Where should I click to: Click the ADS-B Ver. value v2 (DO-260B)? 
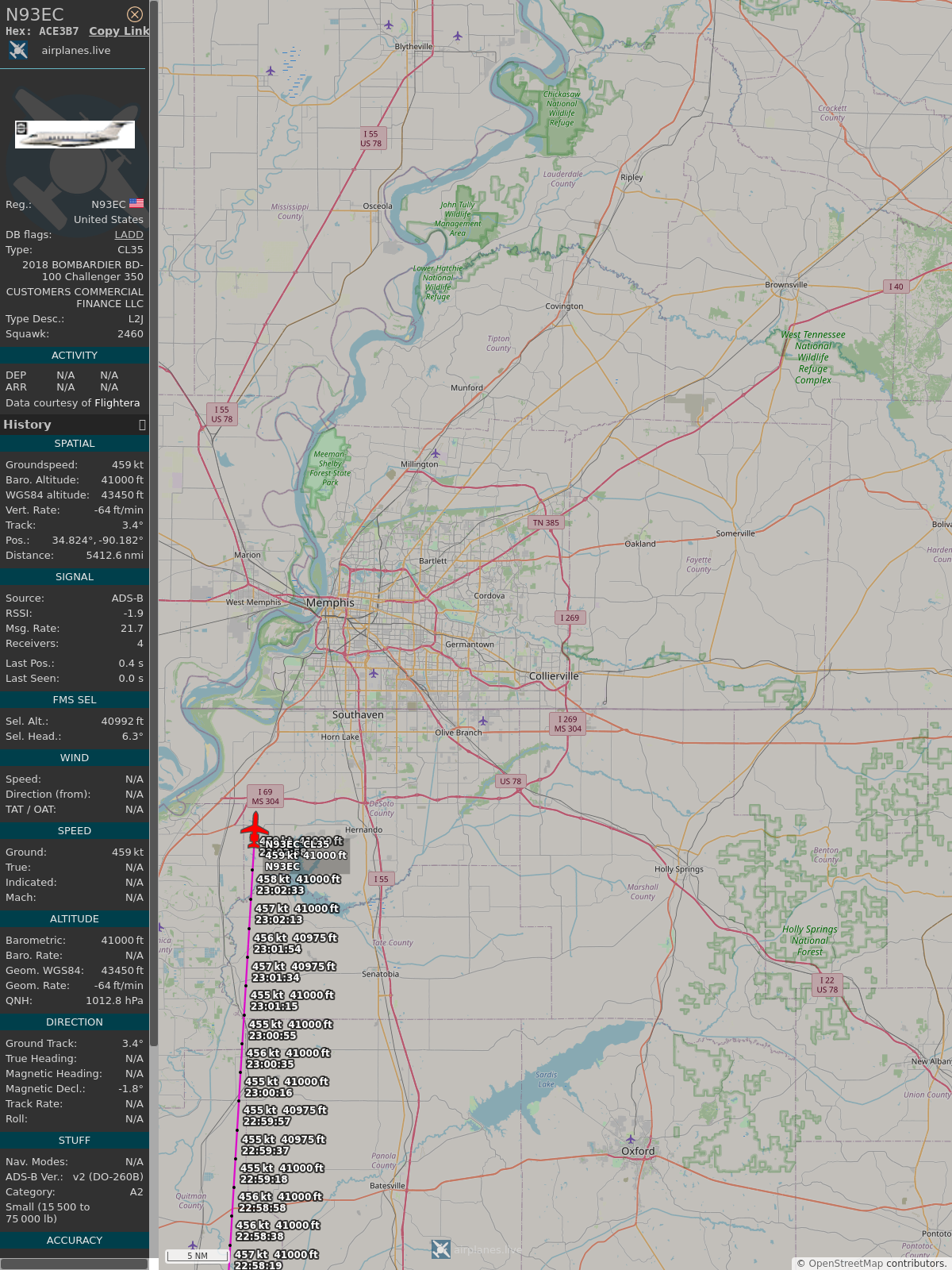108,1176
